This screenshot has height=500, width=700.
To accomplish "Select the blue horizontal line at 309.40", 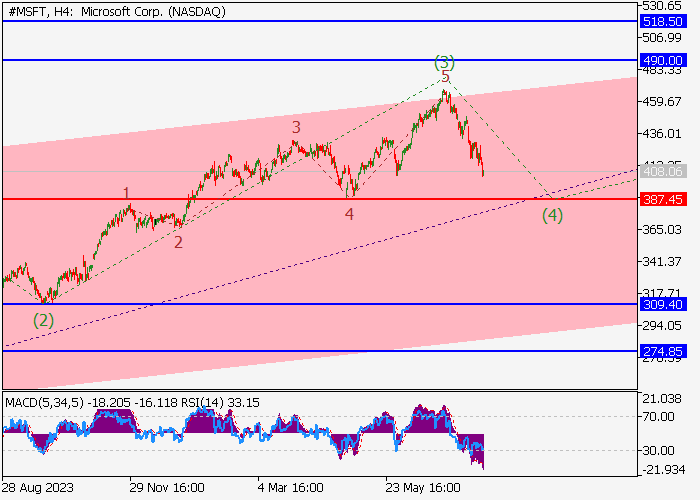I will 320,304.
